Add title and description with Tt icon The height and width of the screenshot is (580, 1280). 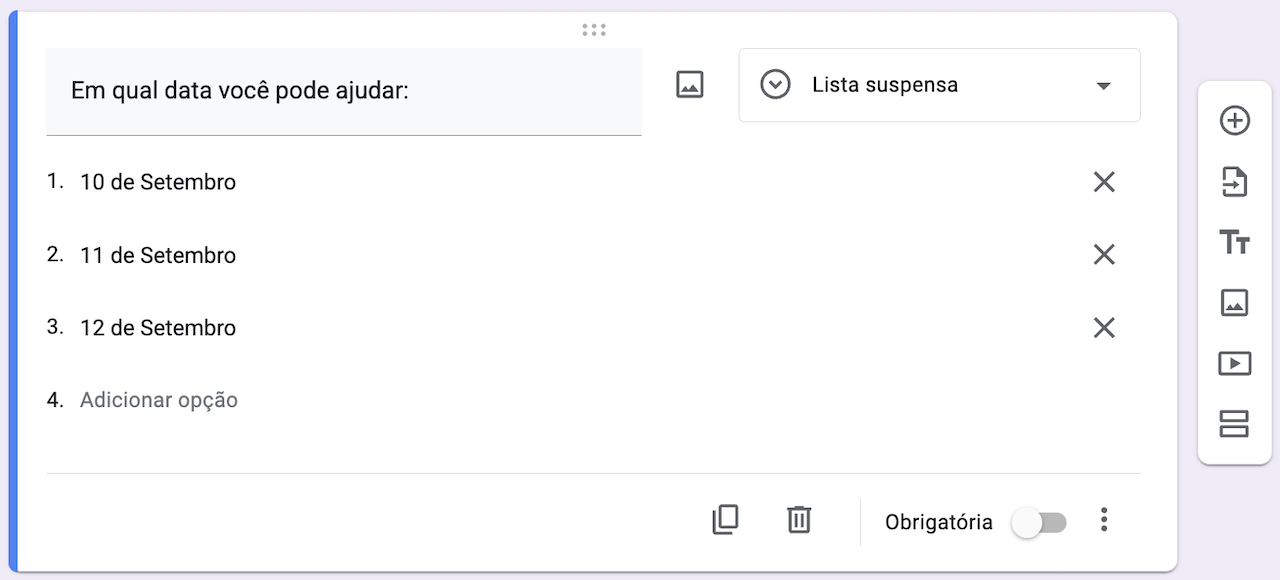tap(1235, 242)
